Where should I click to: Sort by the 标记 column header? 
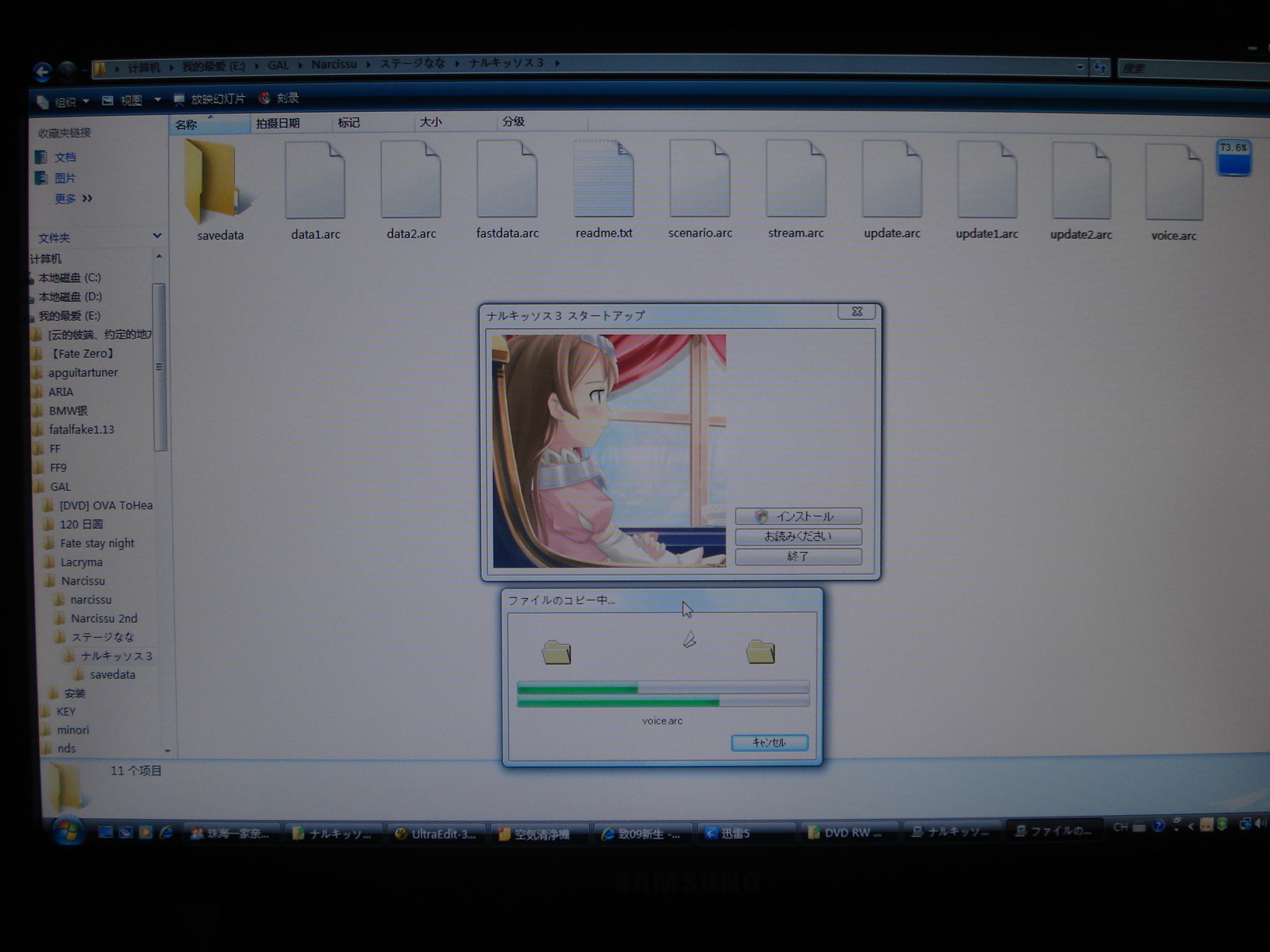point(373,123)
